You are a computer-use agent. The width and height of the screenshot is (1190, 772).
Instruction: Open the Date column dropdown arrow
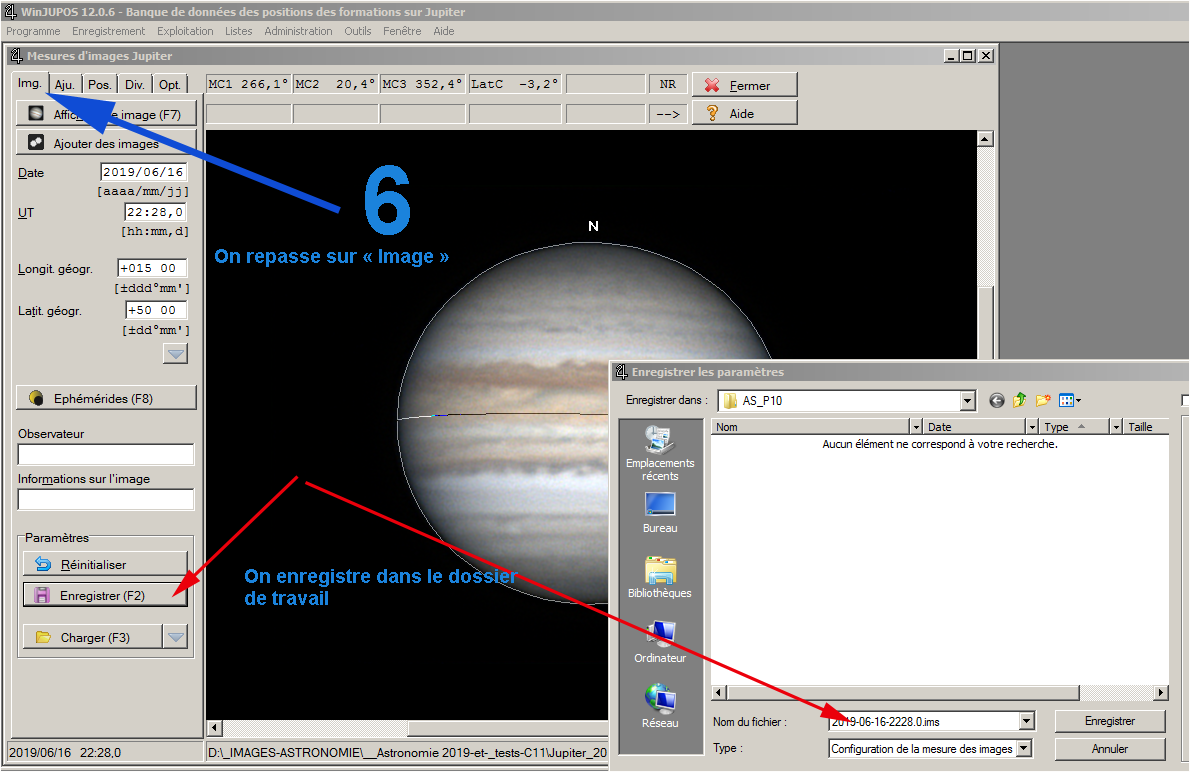point(1032,427)
